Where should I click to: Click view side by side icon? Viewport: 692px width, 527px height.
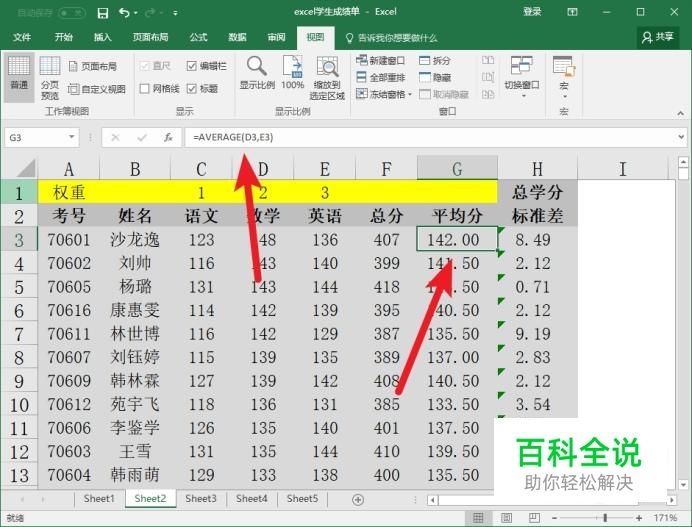(x=488, y=60)
